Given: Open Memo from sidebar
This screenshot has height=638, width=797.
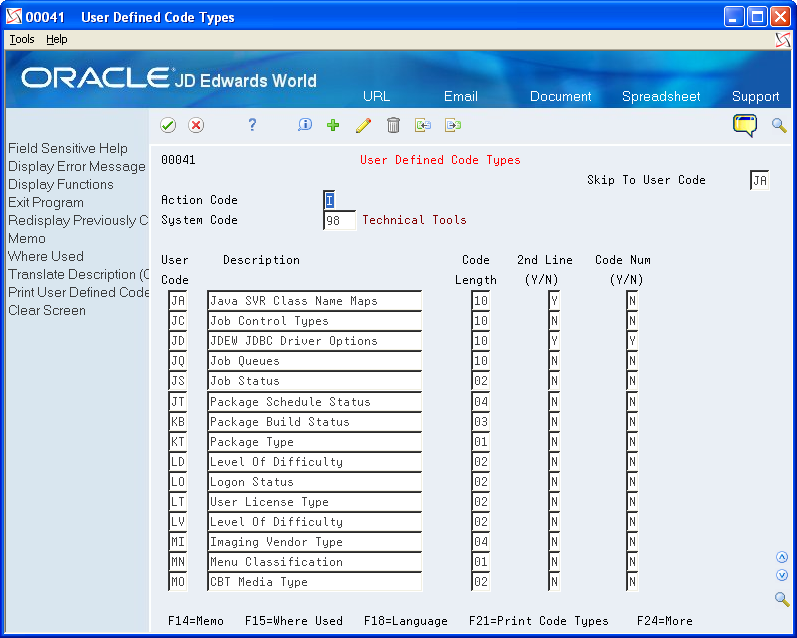Looking at the screenshot, I should click(27, 238).
